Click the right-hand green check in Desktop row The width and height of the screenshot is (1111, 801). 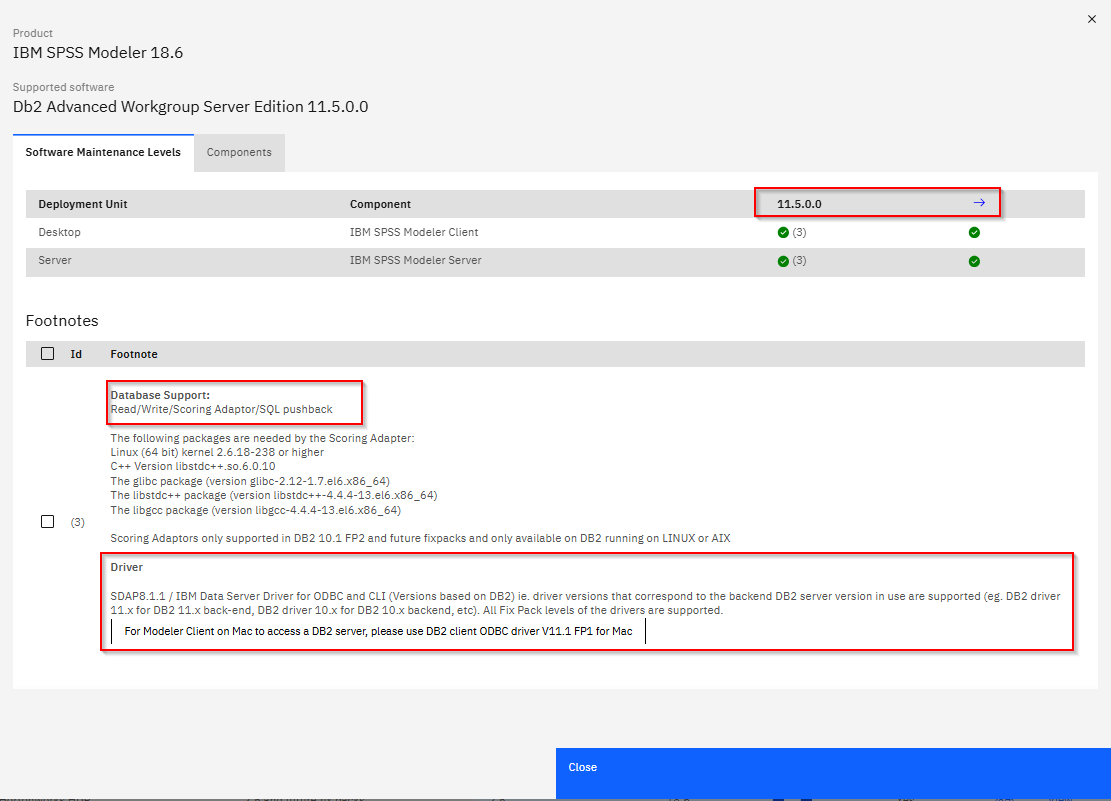click(x=974, y=233)
